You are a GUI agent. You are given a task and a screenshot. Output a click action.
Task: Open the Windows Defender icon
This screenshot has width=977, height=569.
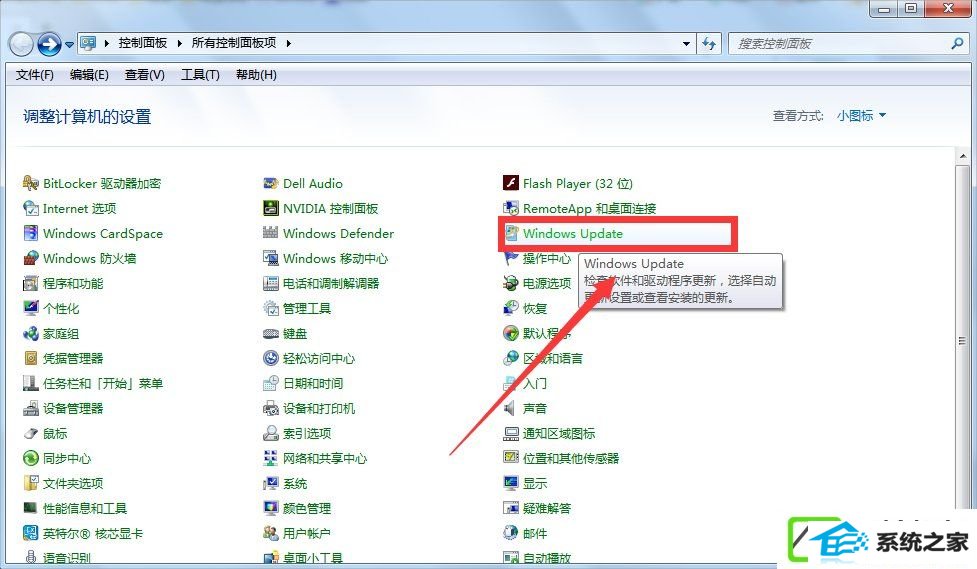[270, 233]
